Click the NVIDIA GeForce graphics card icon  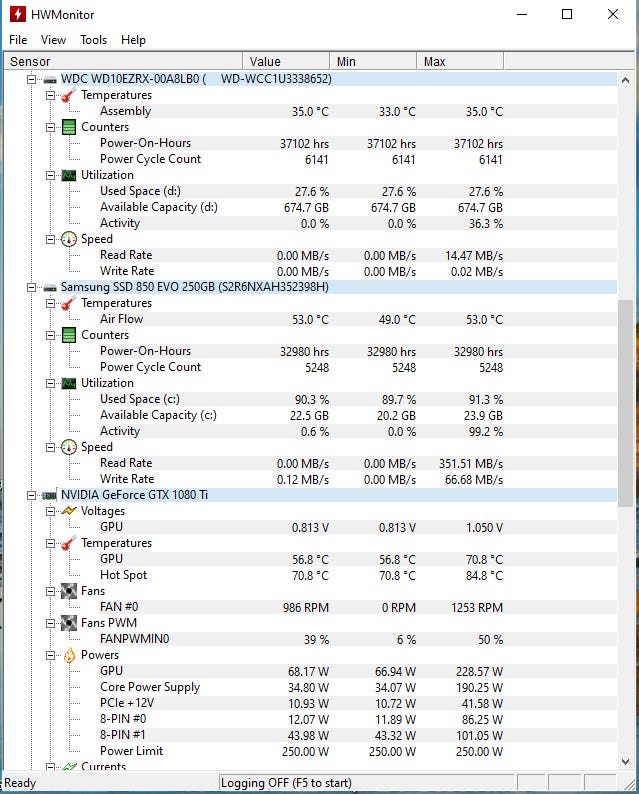(x=50, y=495)
